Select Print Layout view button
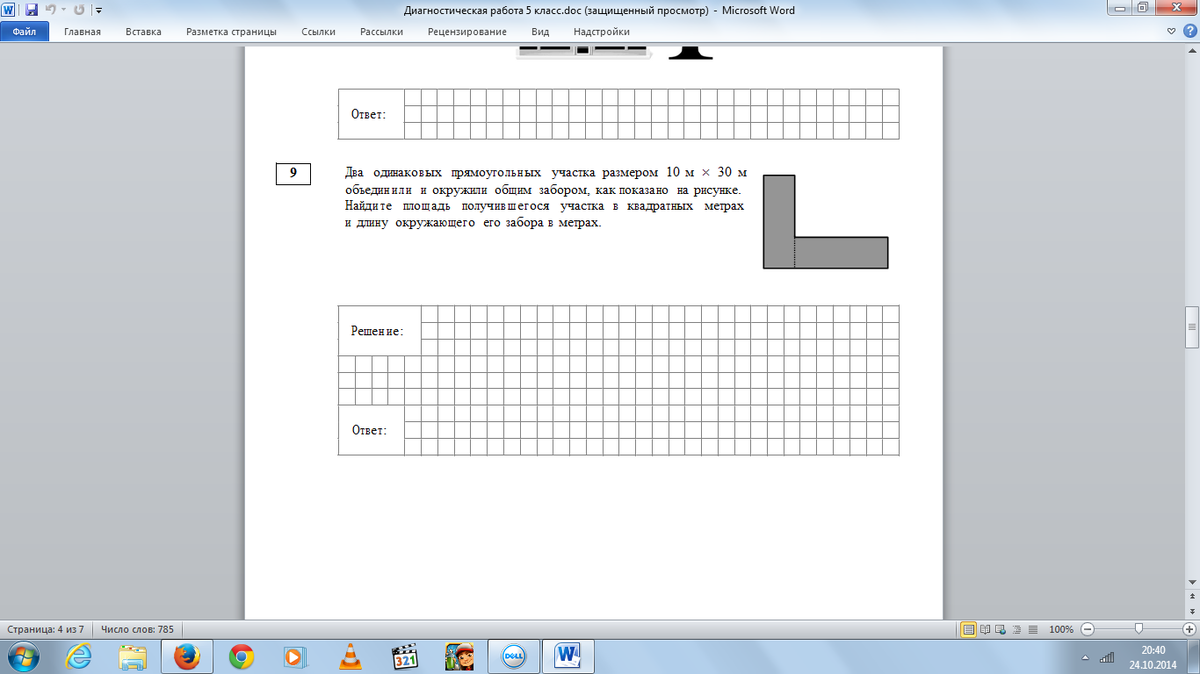 pos(968,630)
